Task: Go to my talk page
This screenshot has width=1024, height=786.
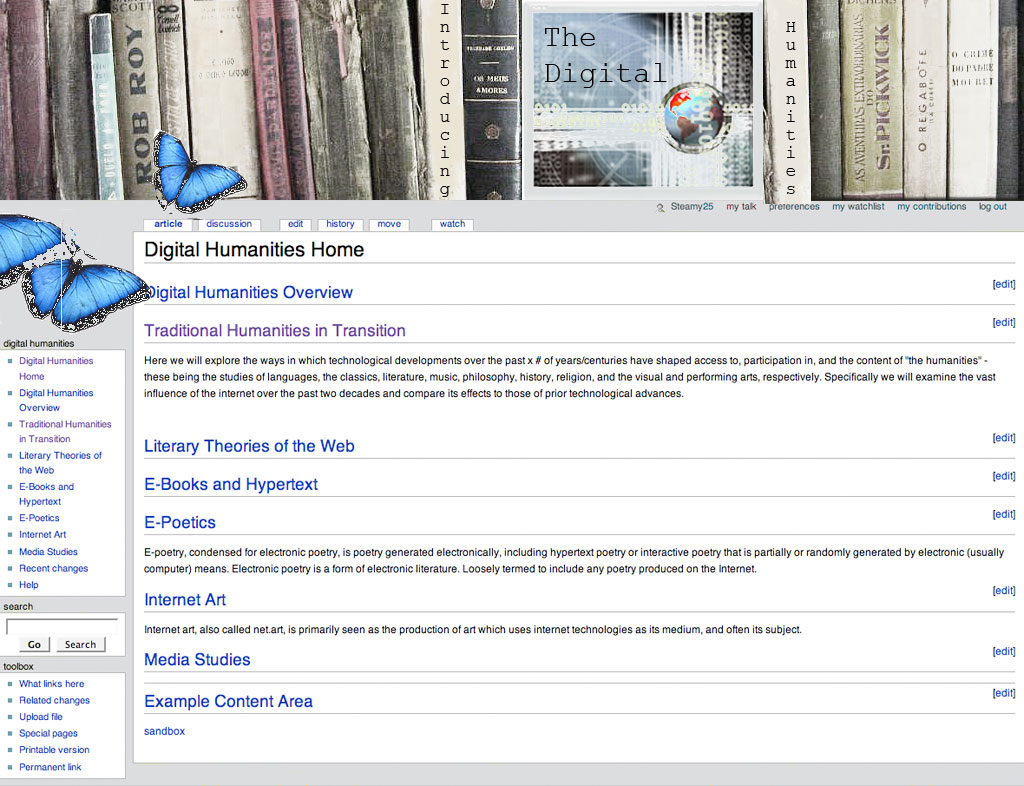Action: [x=741, y=206]
